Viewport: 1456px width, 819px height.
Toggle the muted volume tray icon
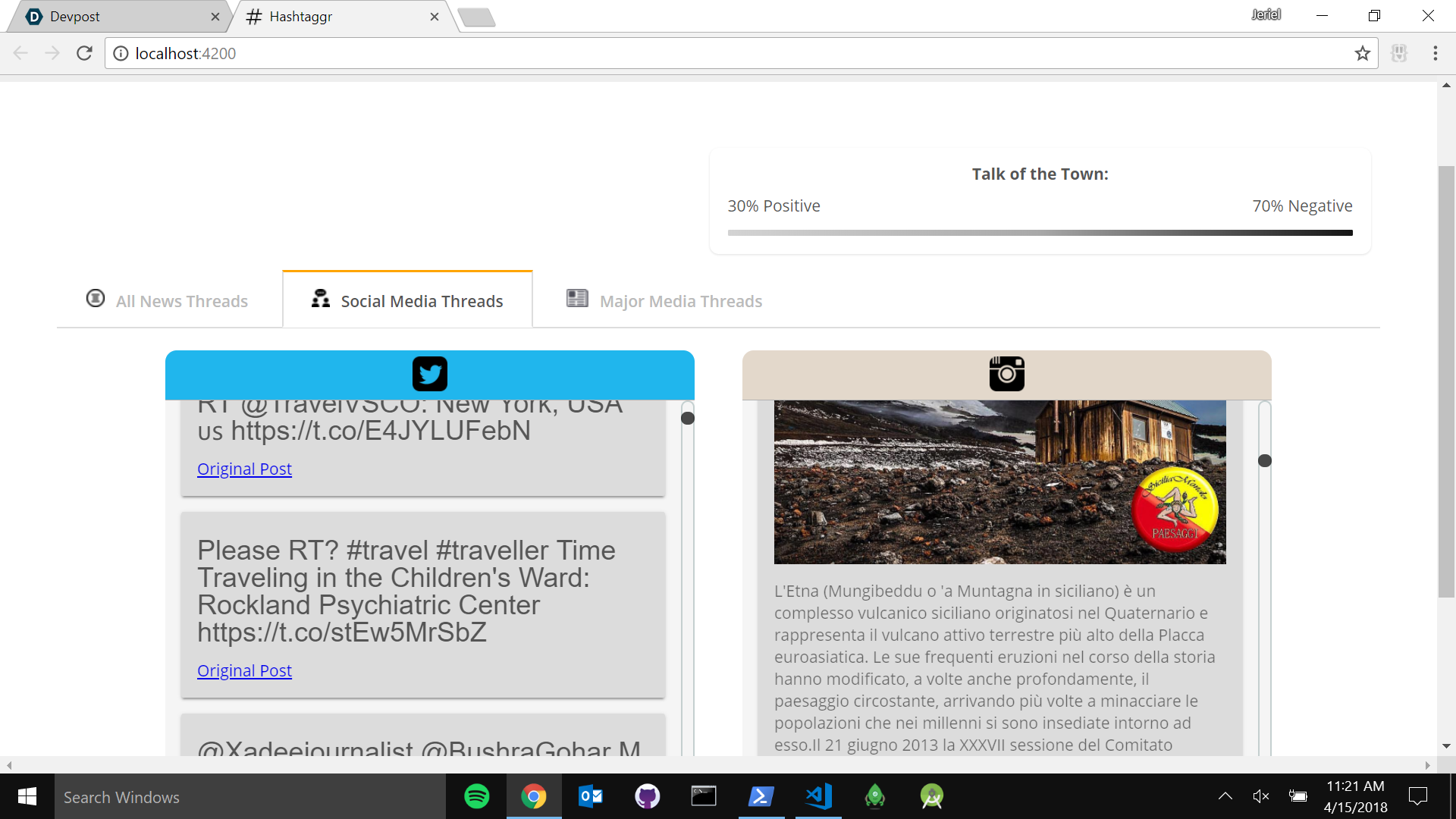[x=1260, y=796]
